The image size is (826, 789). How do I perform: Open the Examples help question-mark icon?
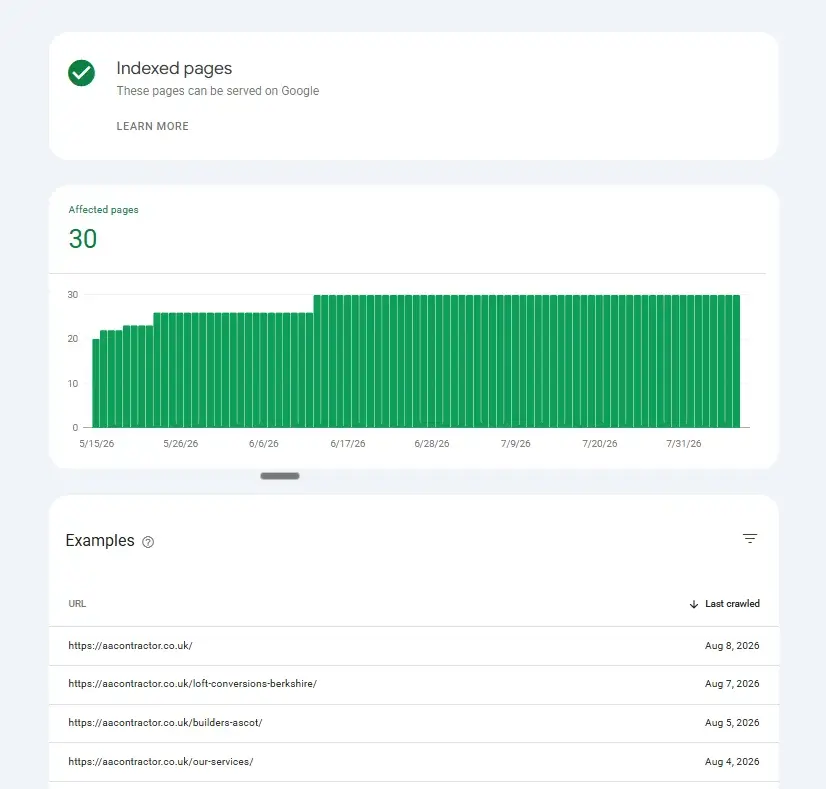(x=148, y=542)
